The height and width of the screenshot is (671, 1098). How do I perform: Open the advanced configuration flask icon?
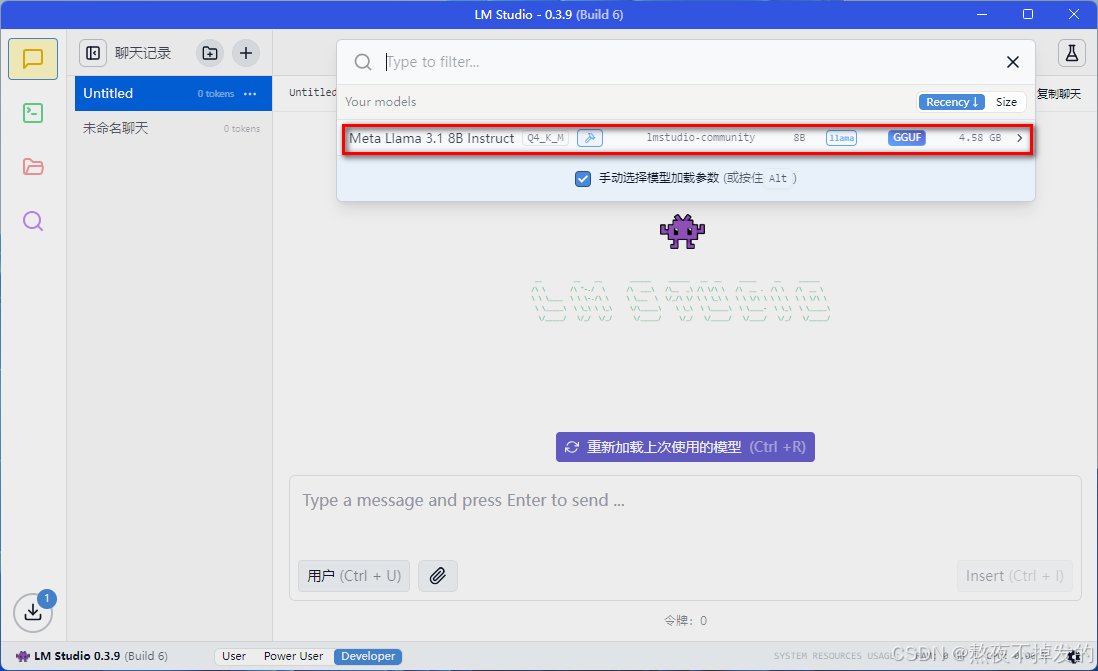point(1071,53)
